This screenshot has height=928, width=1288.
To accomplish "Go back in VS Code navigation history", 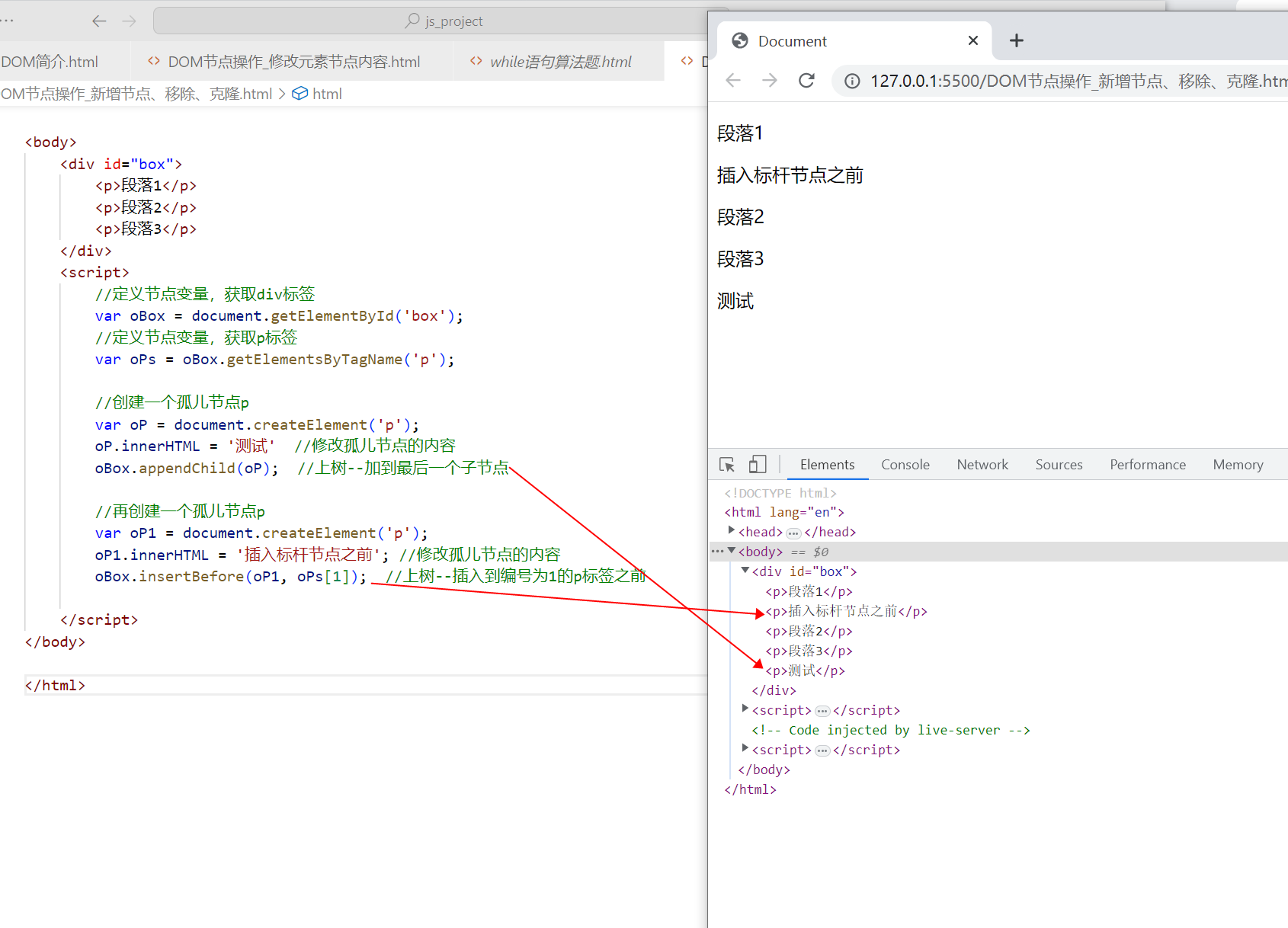I will [x=99, y=21].
